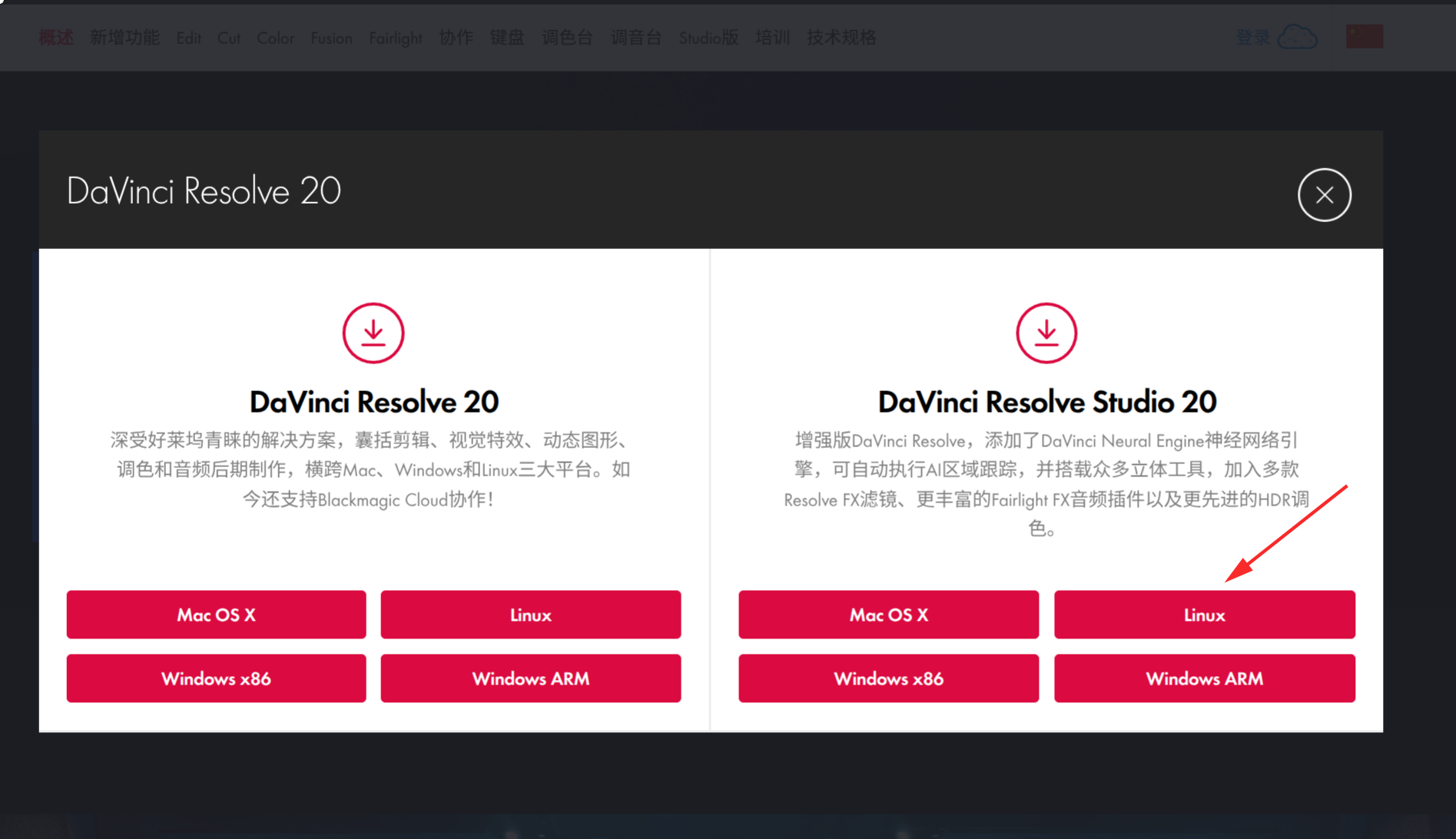Click the DaVinci Resolve Studio 20 download icon

click(x=1046, y=333)
